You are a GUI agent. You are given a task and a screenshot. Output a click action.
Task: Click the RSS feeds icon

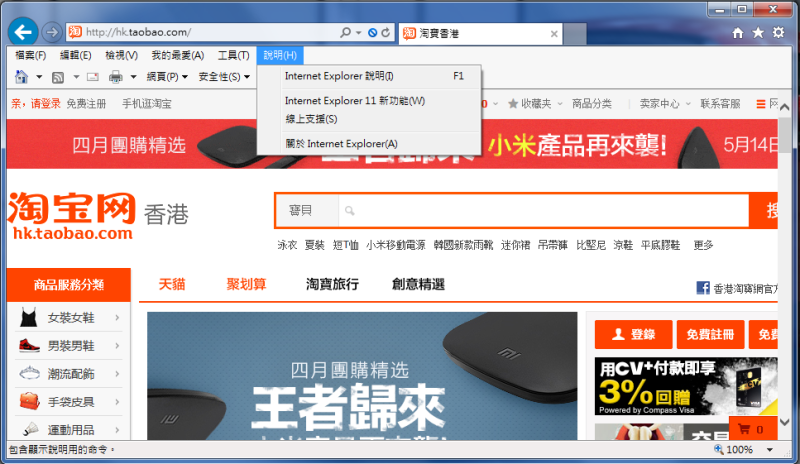[58, 77]
